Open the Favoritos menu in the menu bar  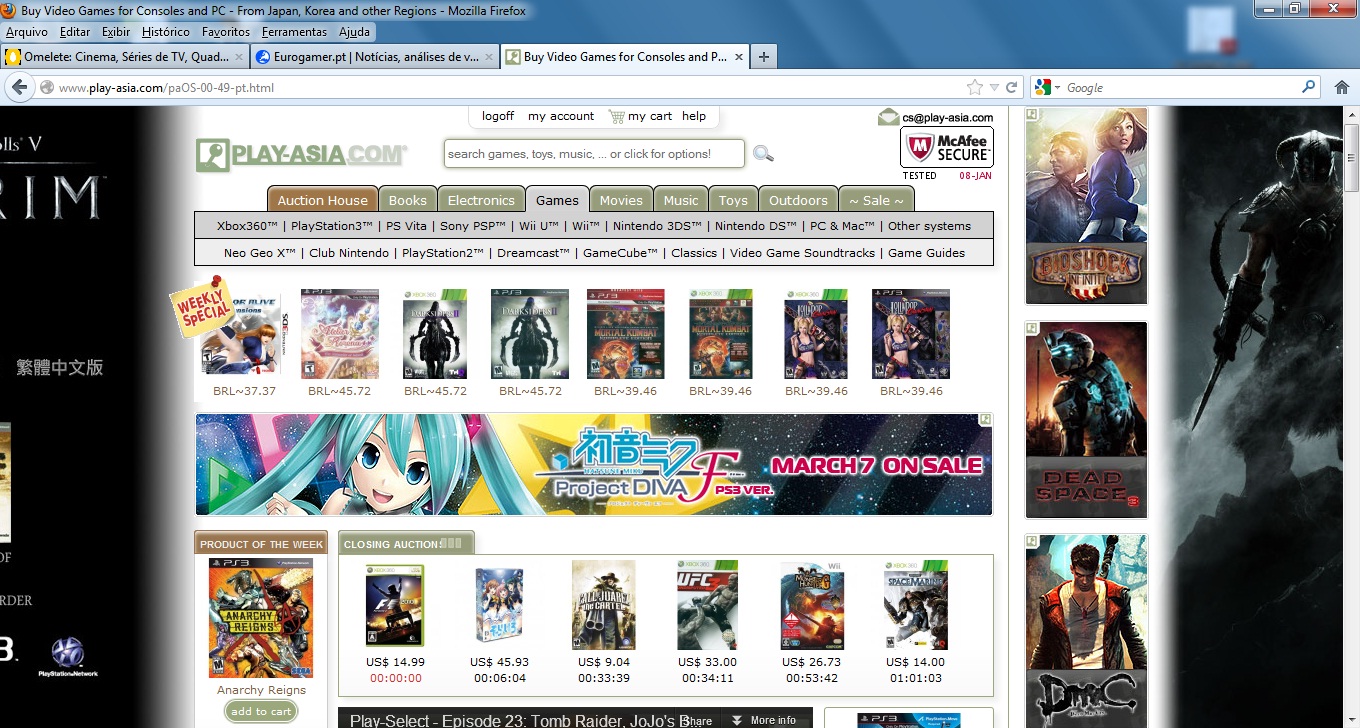click(x=226, y=32)
